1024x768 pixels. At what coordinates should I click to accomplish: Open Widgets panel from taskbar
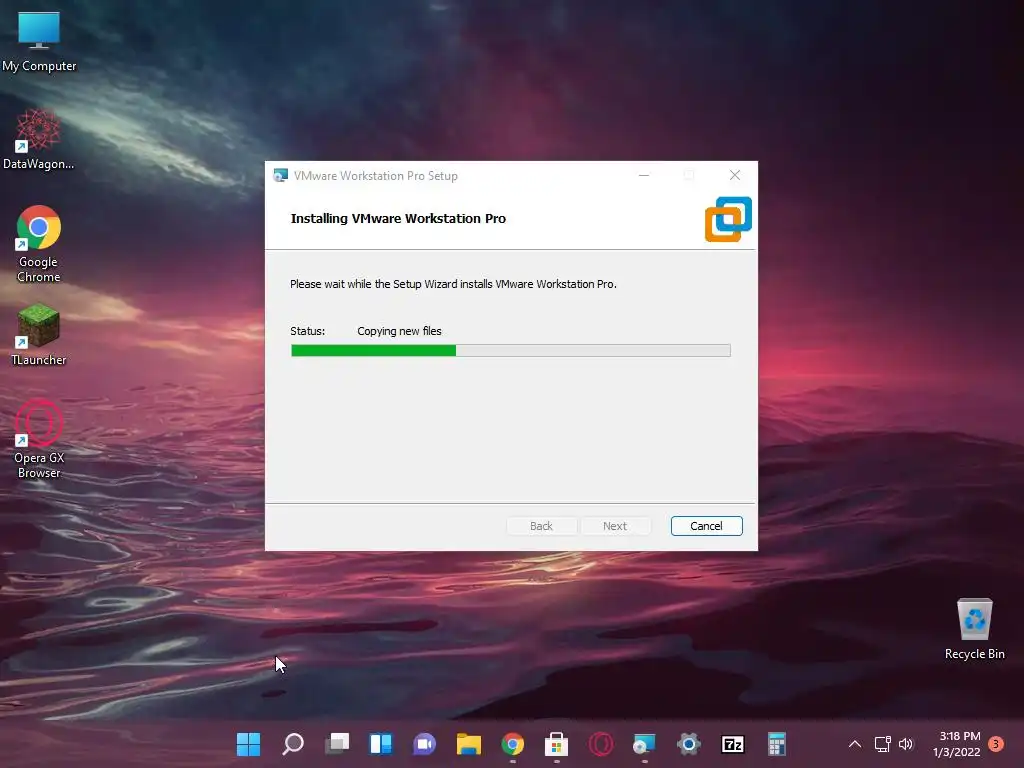tap(381, 744)
